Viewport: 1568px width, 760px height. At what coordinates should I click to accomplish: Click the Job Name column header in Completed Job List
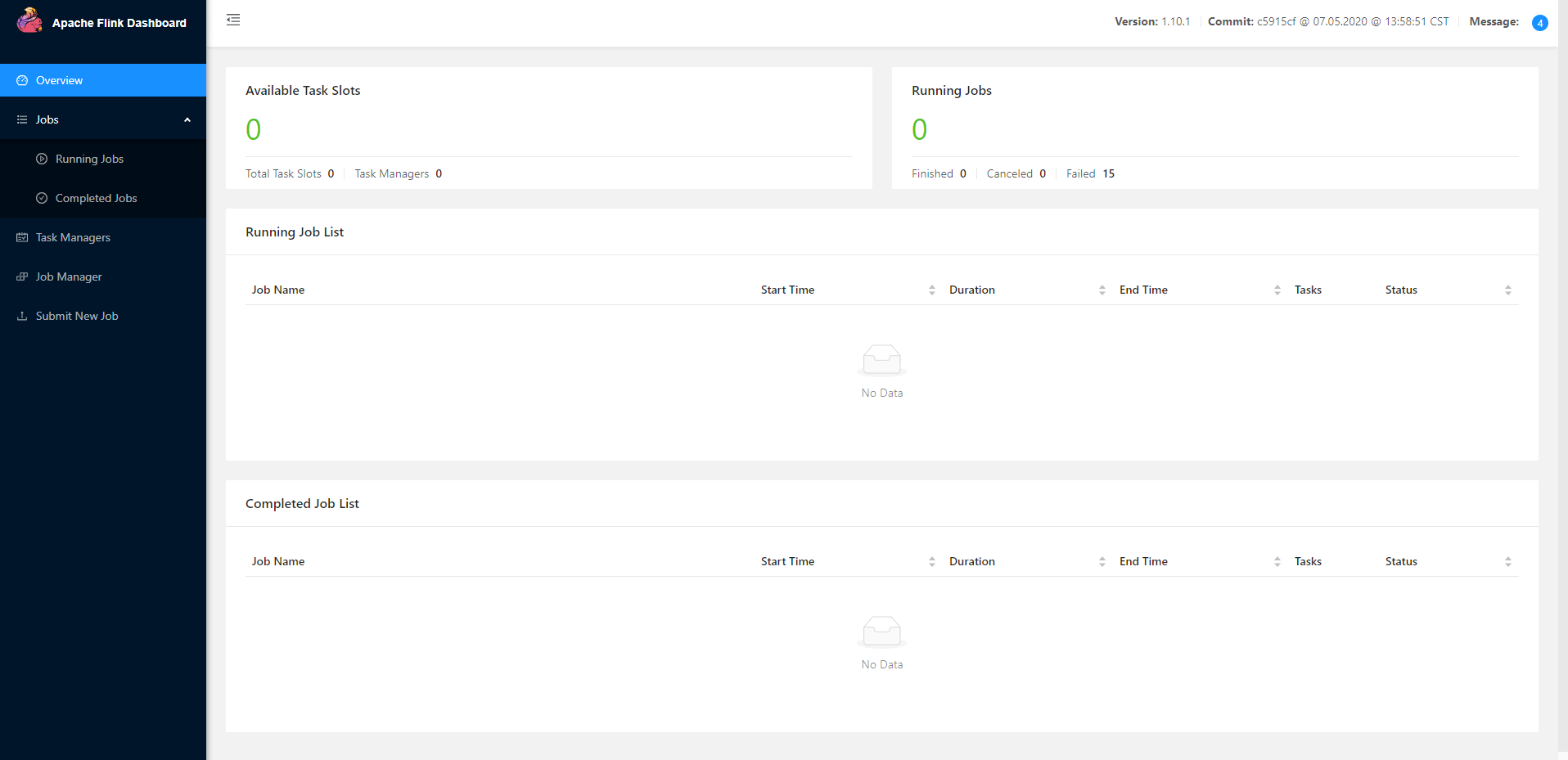(278, 561)
